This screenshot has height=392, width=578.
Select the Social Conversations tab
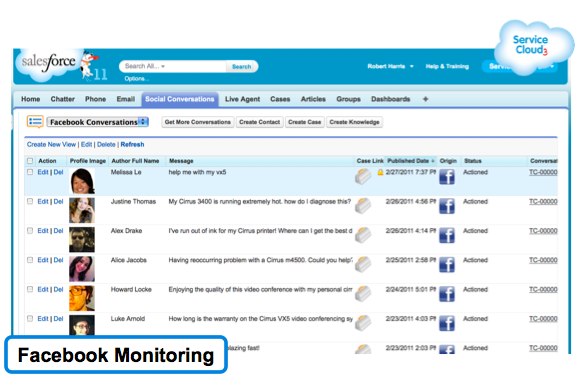[x=180, y=99]
